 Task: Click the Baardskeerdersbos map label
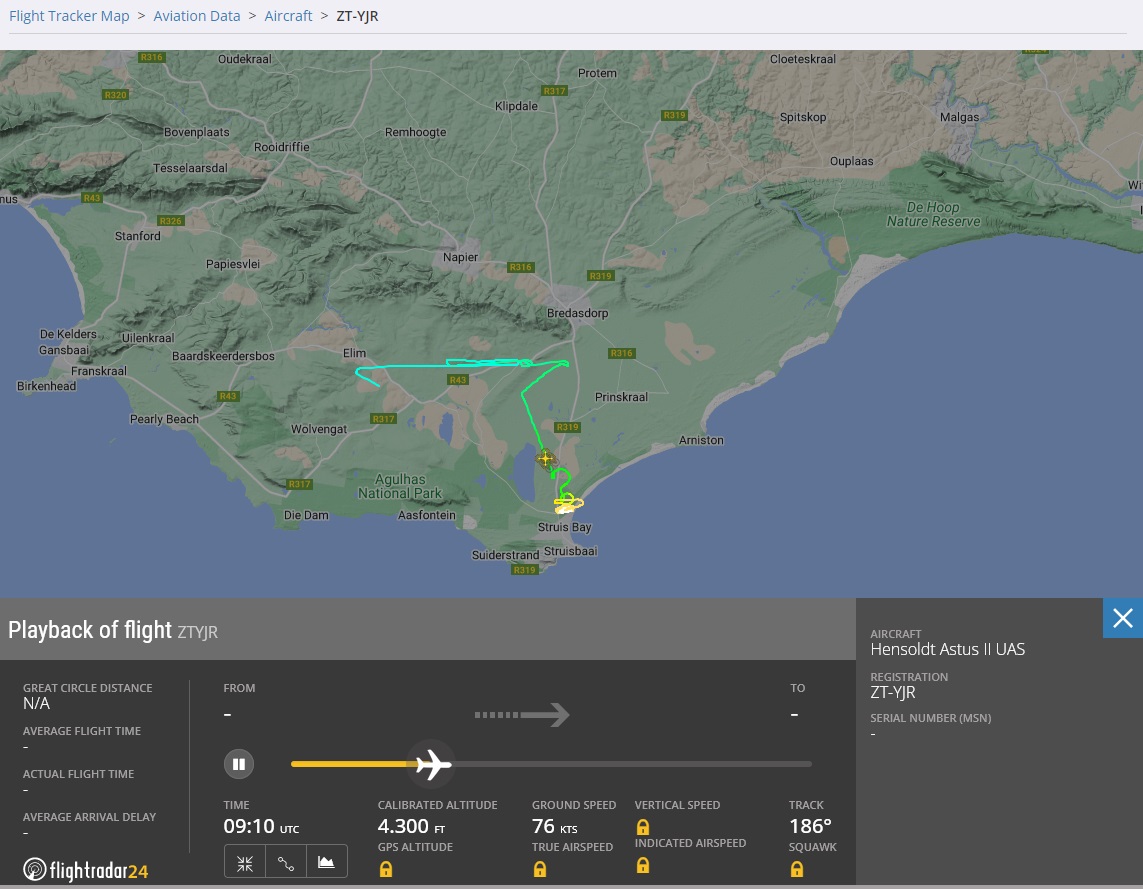pyautogui.click(x=223, y=356)
